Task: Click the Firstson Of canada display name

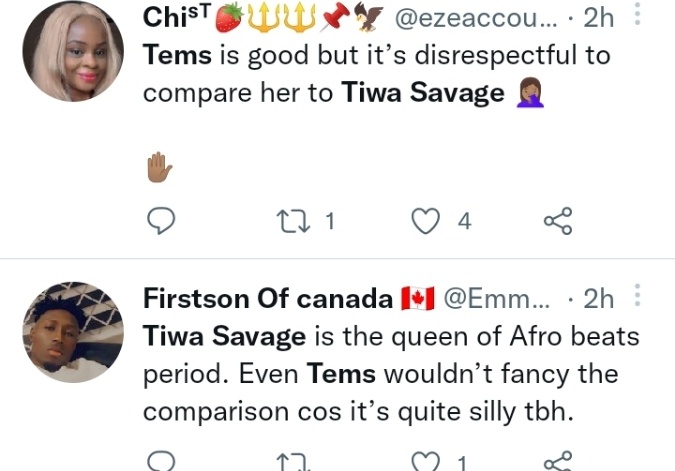Action: click(x=267, y=298)
